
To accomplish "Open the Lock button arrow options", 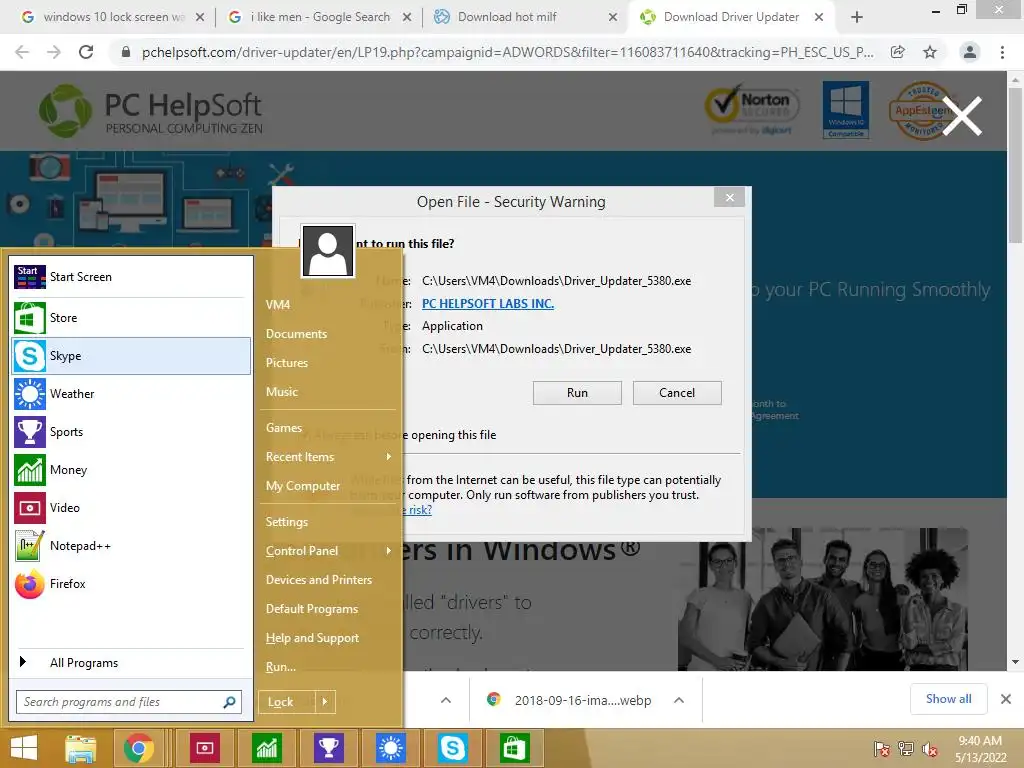I will (325, 702).
